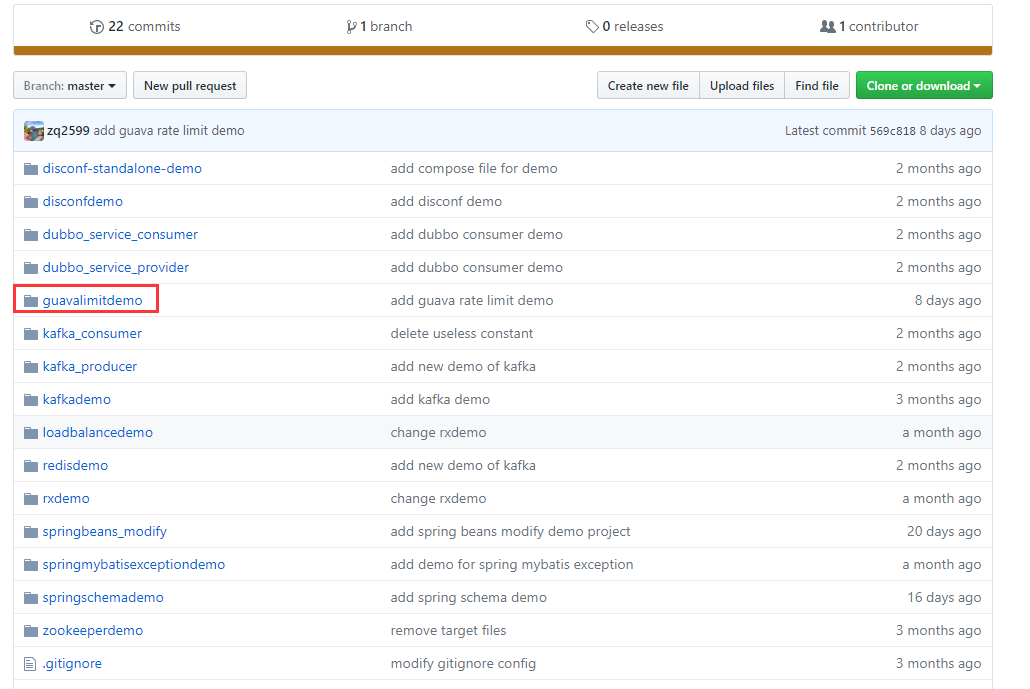Click folder icon beside zookeeperdemo
The width and height of the screenshot is (1030, 689).
31,631
